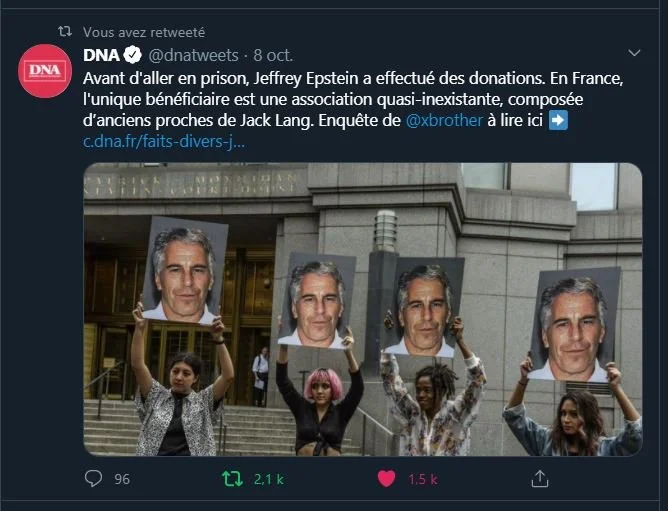Expand the tweet options chevron menu

[634, 53]
